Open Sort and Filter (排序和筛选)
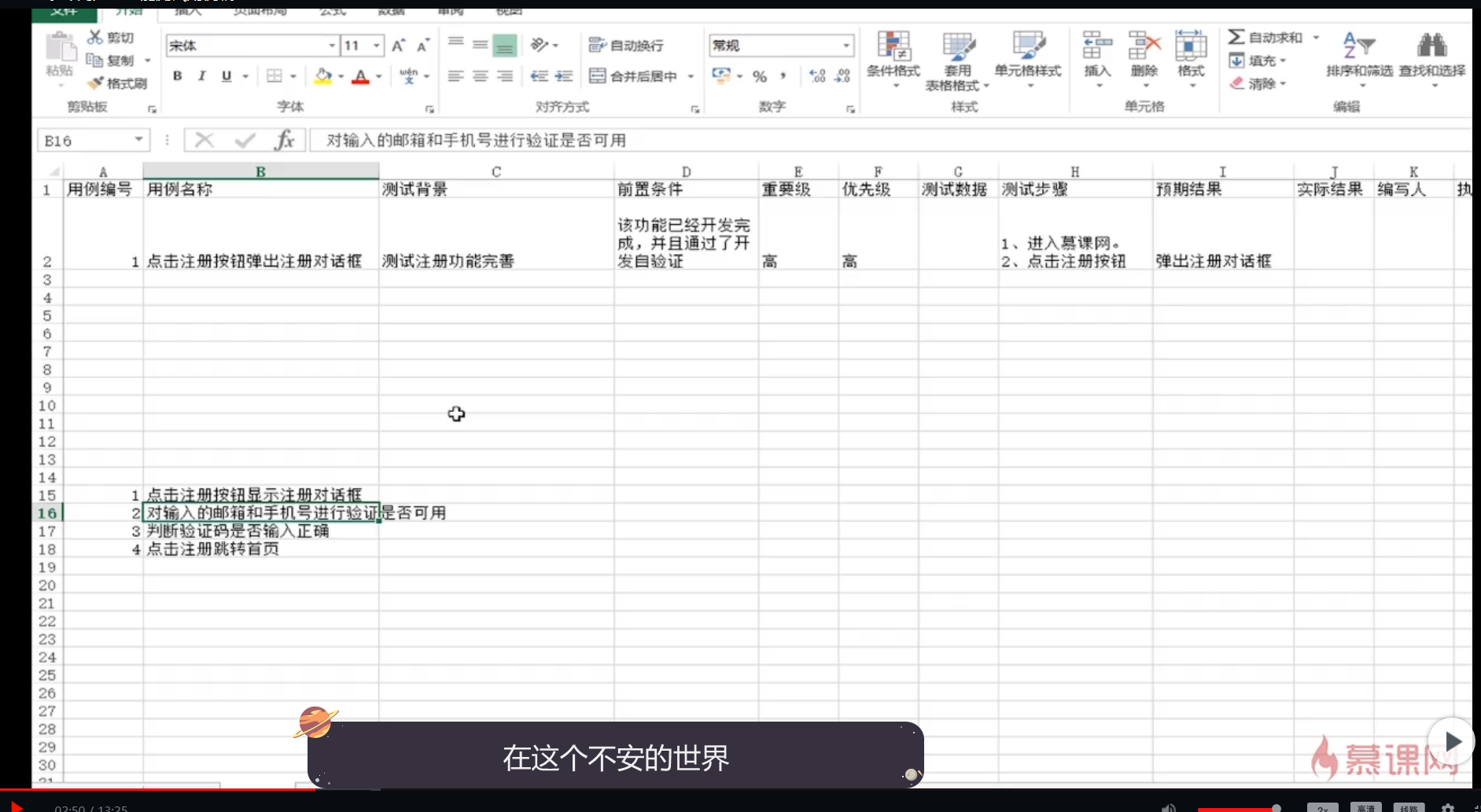The width and height of the screenshot is (1481, 812). click(x=1359, y=55)
